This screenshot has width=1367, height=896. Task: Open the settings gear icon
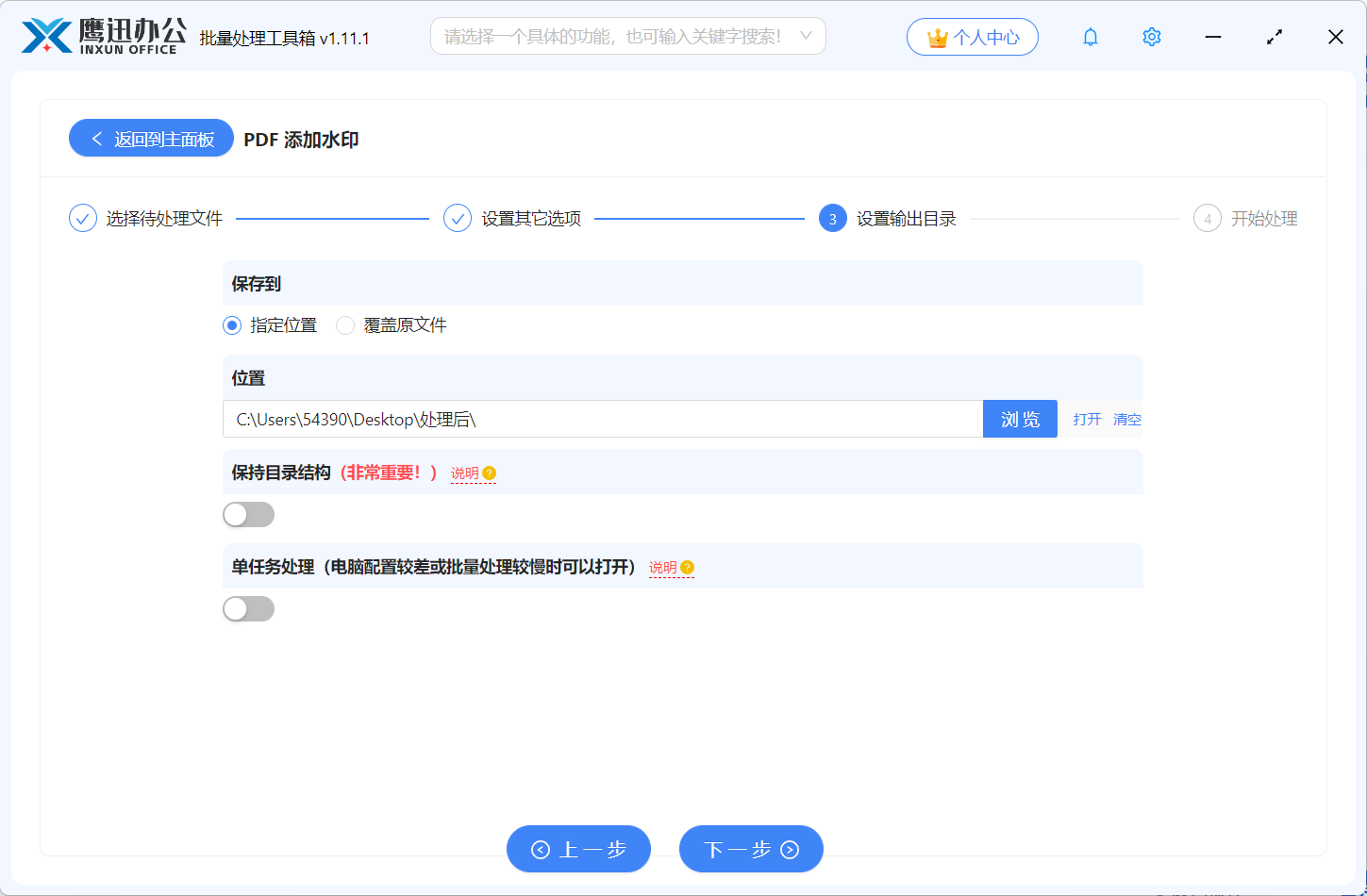tap(1151, 36)
